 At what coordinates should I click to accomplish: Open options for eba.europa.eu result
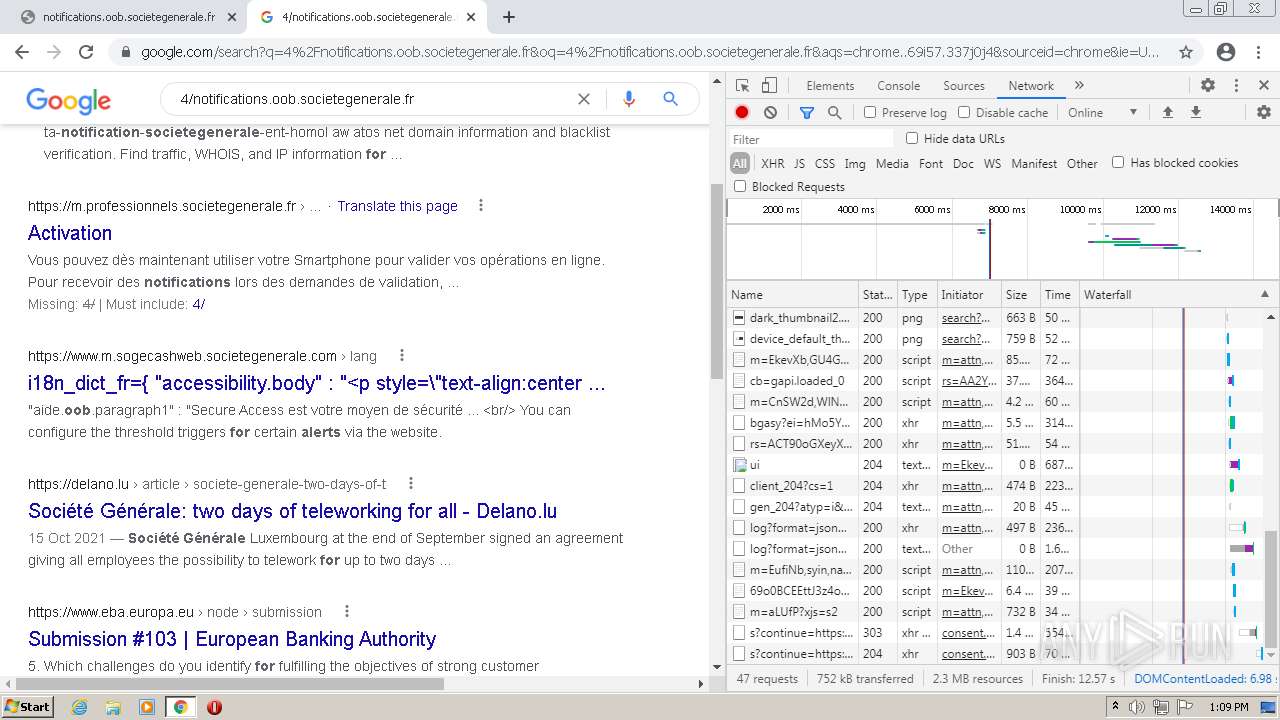pyautogui.click(x=347, y=612)
